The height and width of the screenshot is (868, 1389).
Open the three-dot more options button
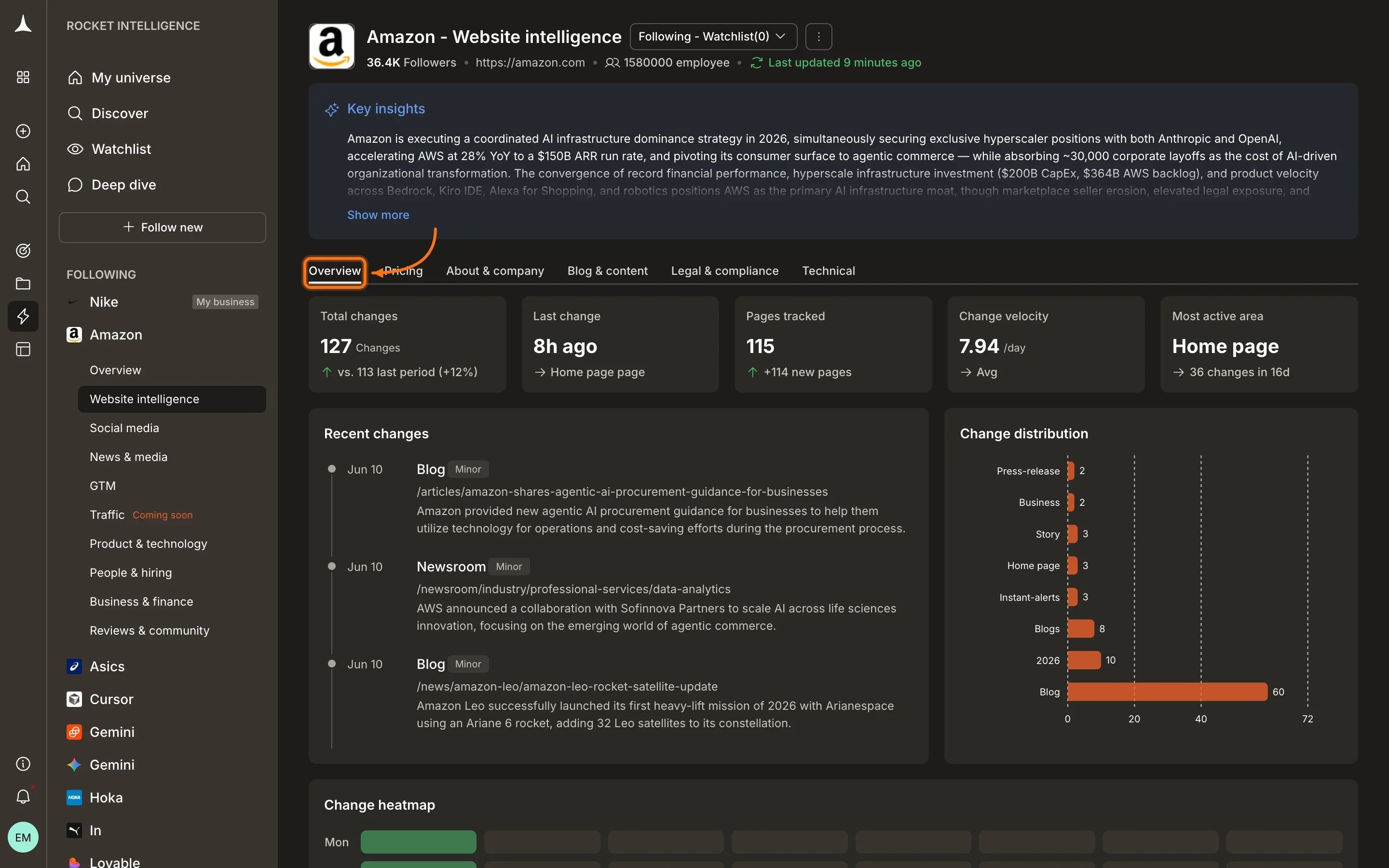[x=818, y=37]
